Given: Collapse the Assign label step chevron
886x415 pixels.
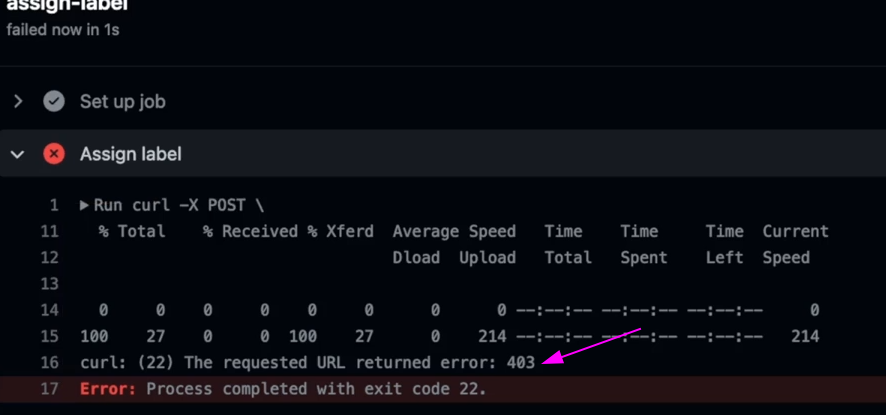Looking at the screenshot, I should (18, 154).
